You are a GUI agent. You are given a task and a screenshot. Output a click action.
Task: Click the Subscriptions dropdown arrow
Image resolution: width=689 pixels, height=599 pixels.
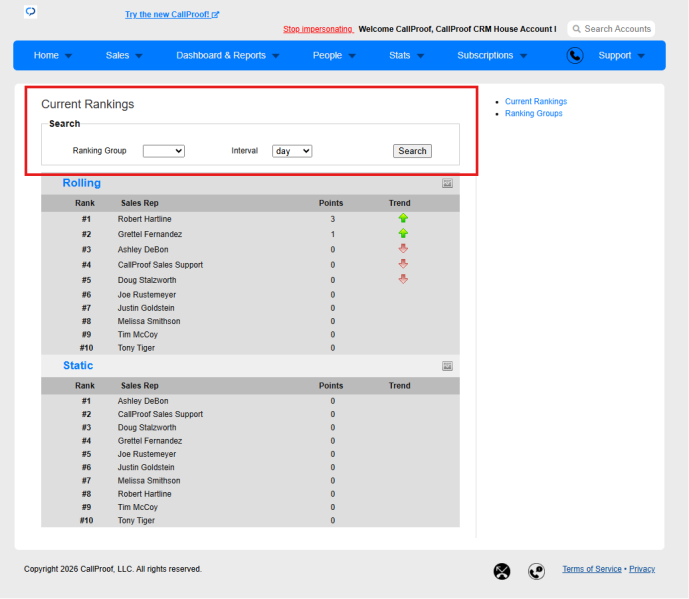click(x=523, y=56)
